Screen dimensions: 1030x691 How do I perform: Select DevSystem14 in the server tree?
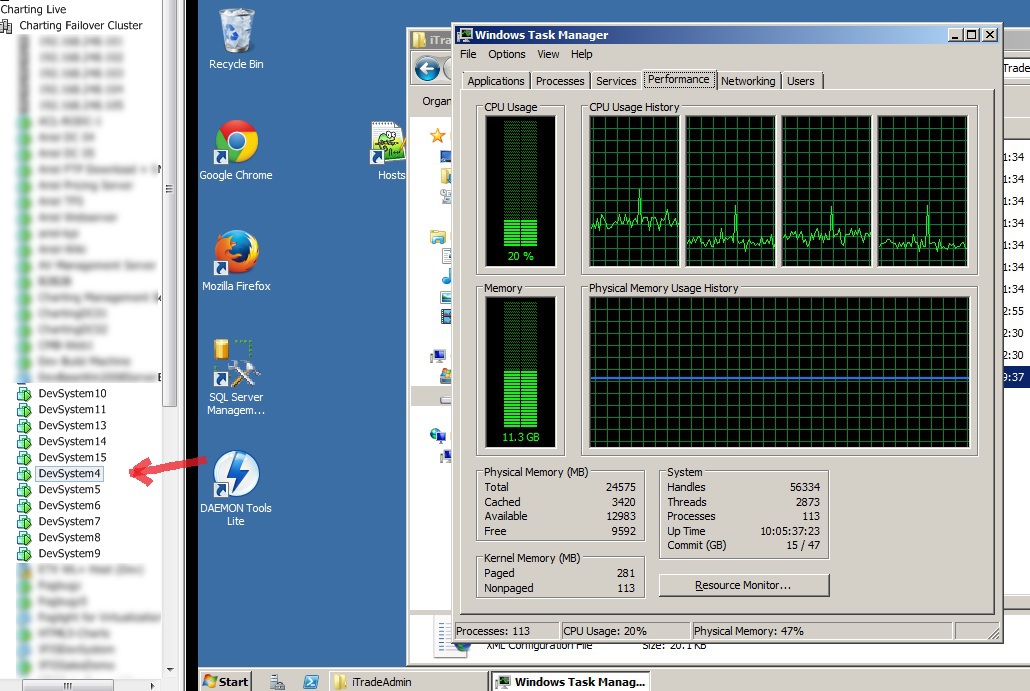[72, 441]
